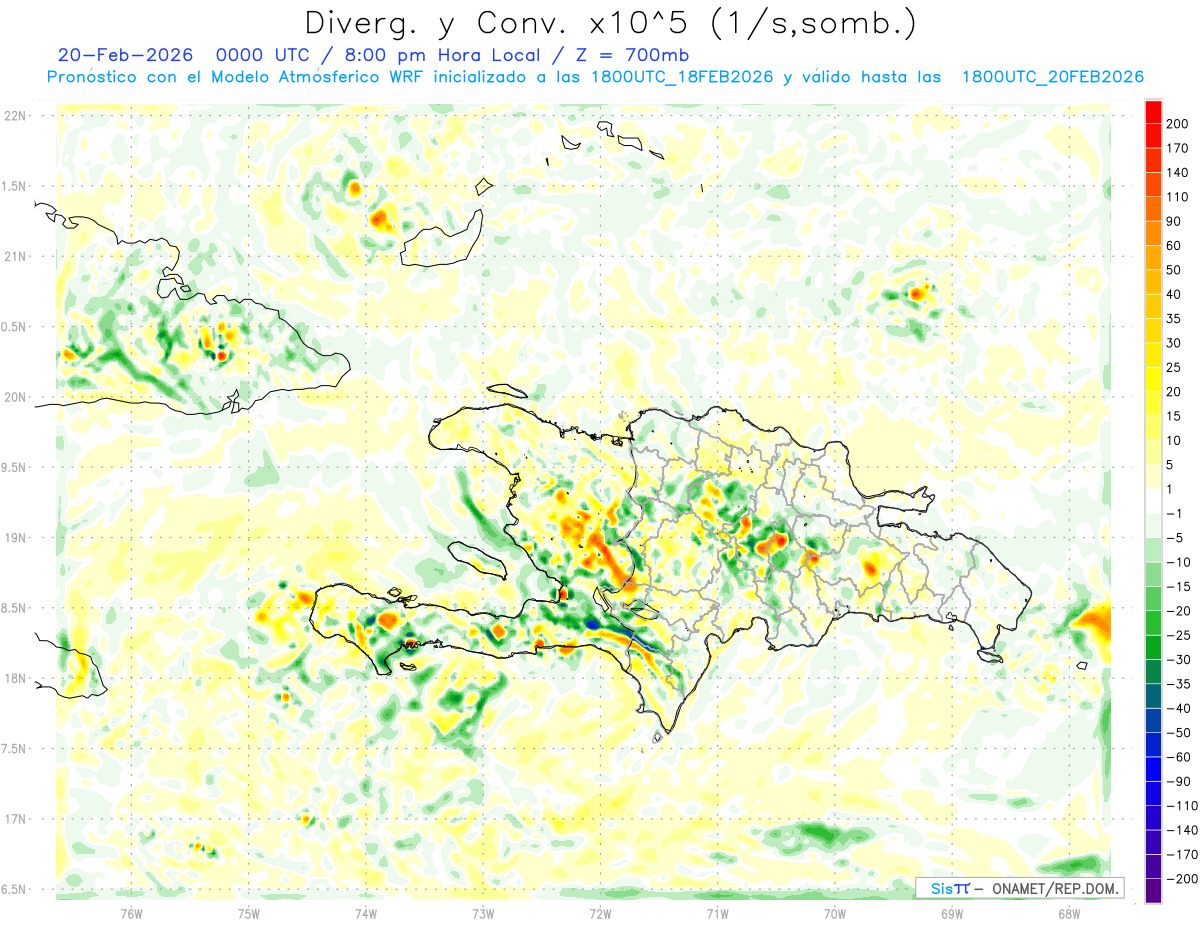Click the 19N latitude label
The width and height of the screenshot is (1200, 927).
pyautogui.click(x=16, y=538)
